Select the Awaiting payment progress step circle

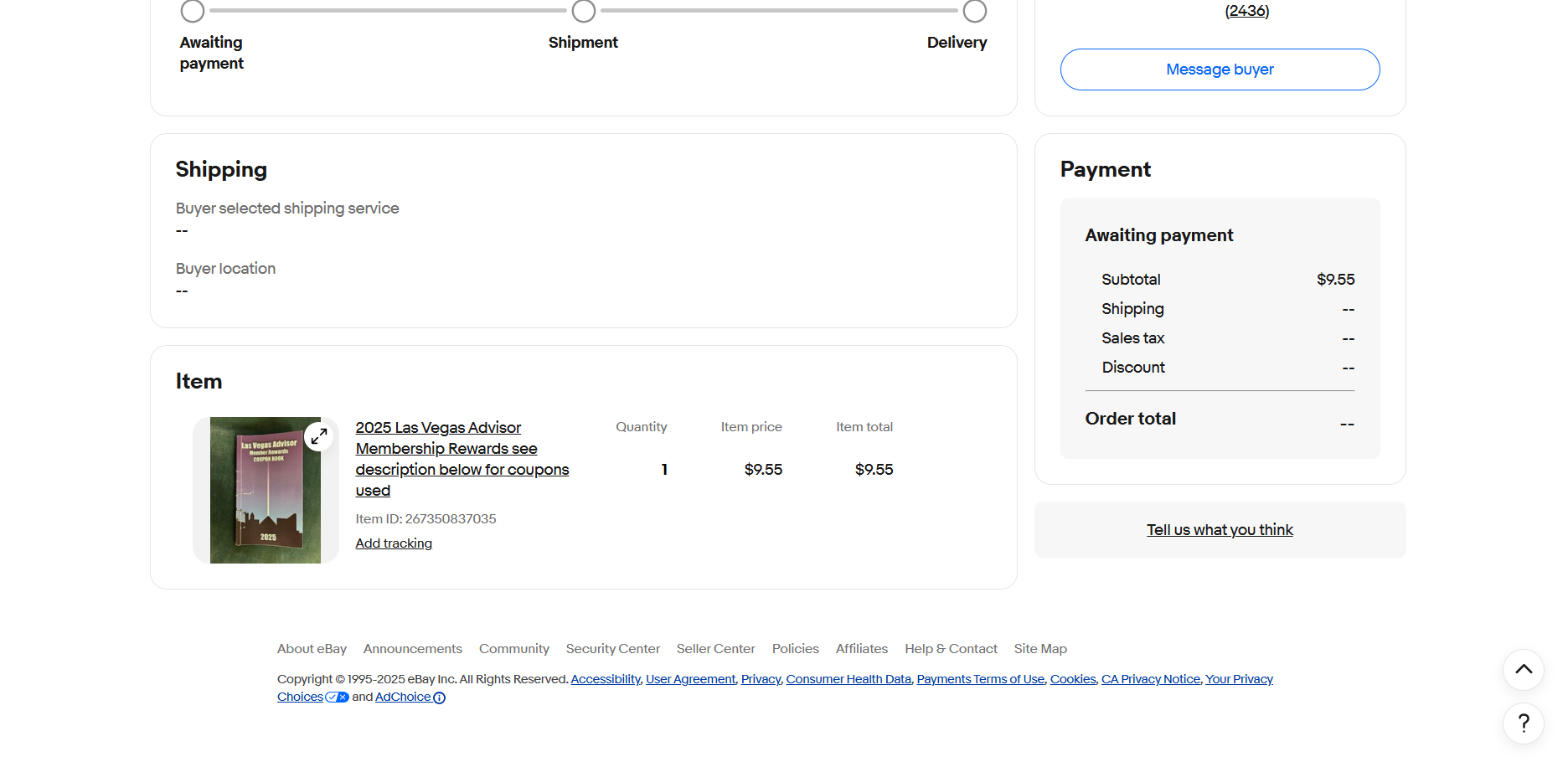193,11
